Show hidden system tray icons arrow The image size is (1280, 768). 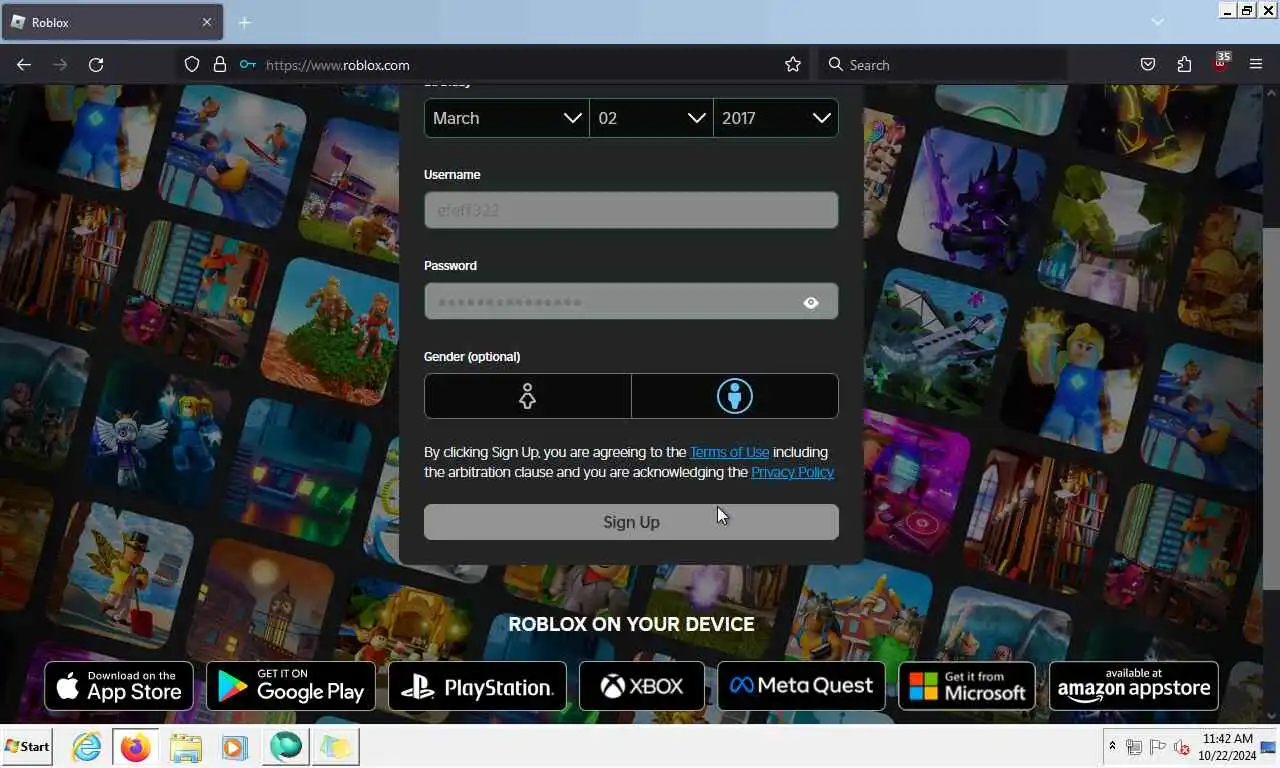1112,747
